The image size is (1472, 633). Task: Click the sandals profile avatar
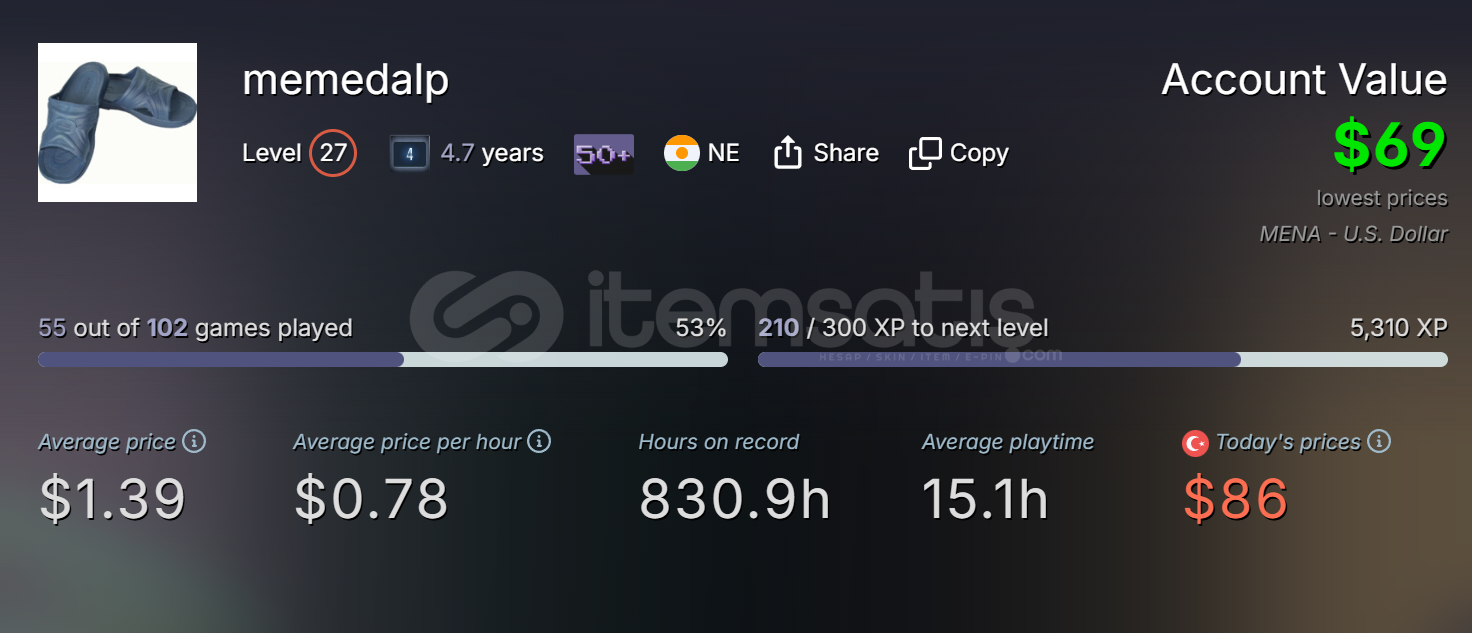117,122
